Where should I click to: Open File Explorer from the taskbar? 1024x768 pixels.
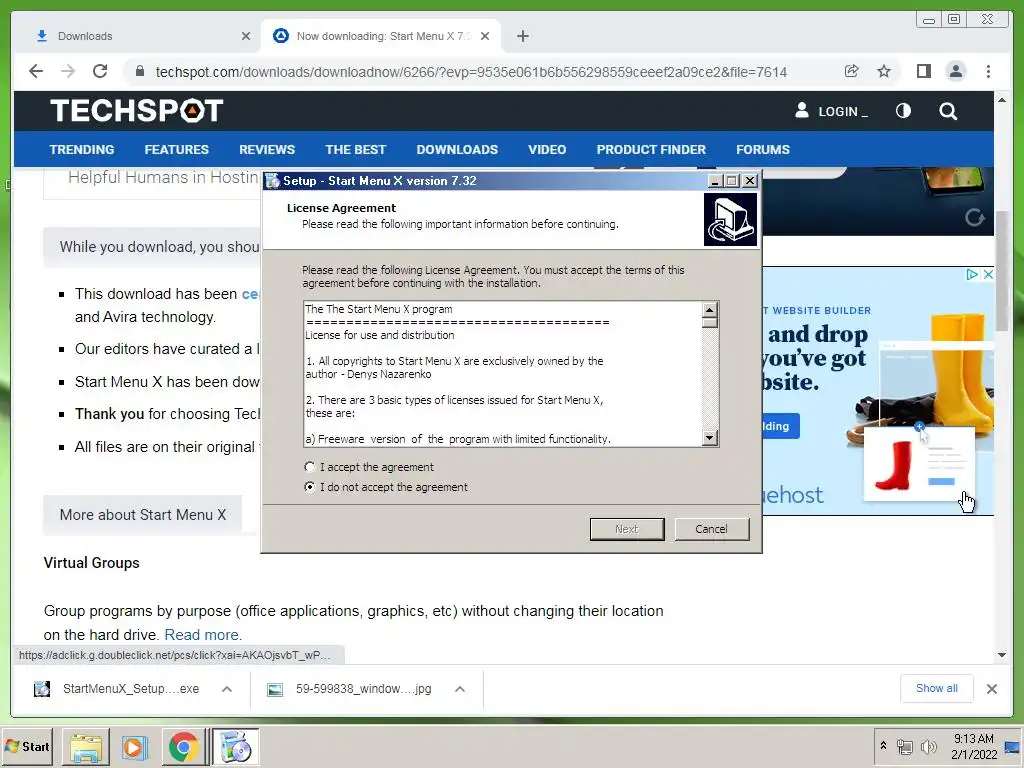[86, 747]
